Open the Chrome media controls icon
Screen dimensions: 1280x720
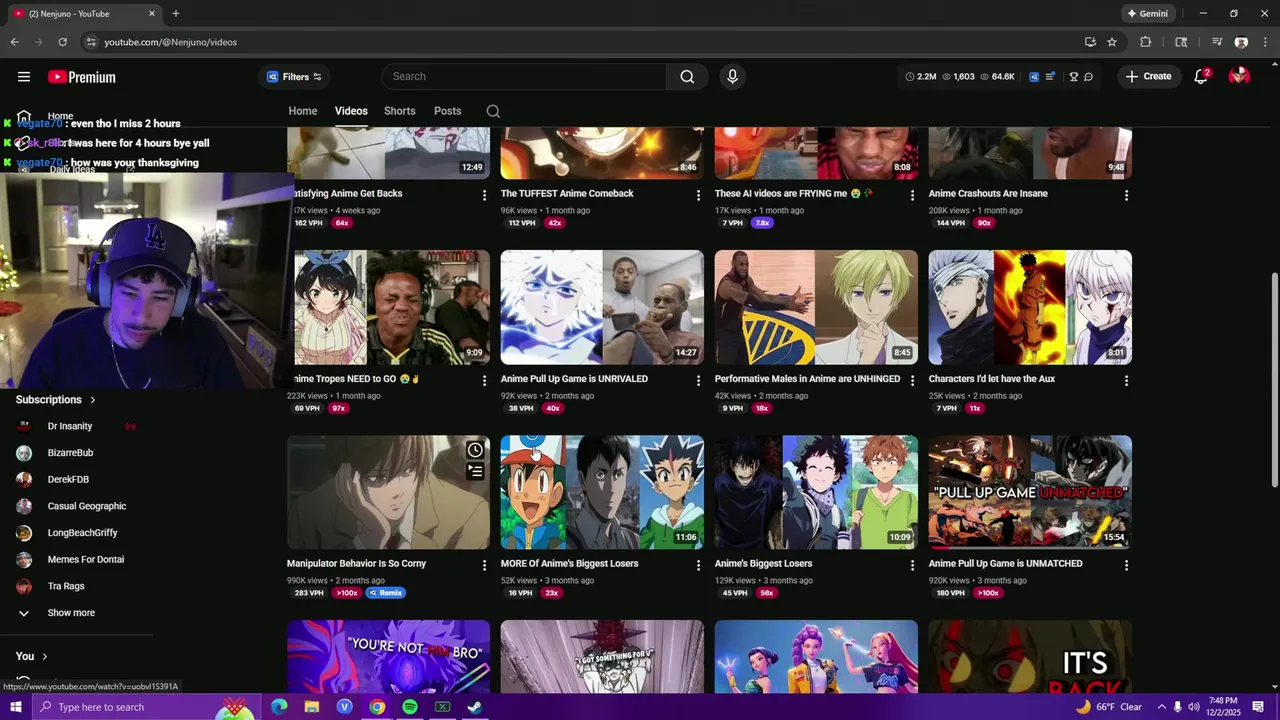point(1217,42)
